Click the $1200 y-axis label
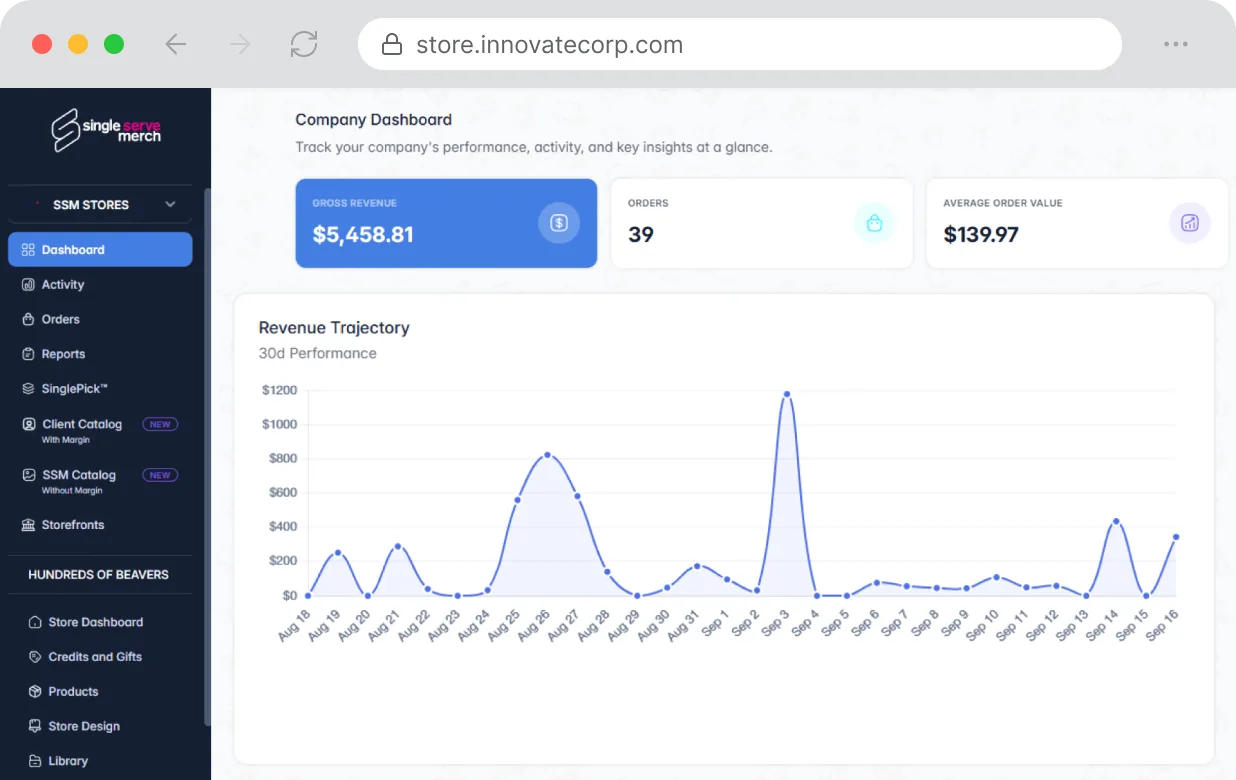 (279, 390)
